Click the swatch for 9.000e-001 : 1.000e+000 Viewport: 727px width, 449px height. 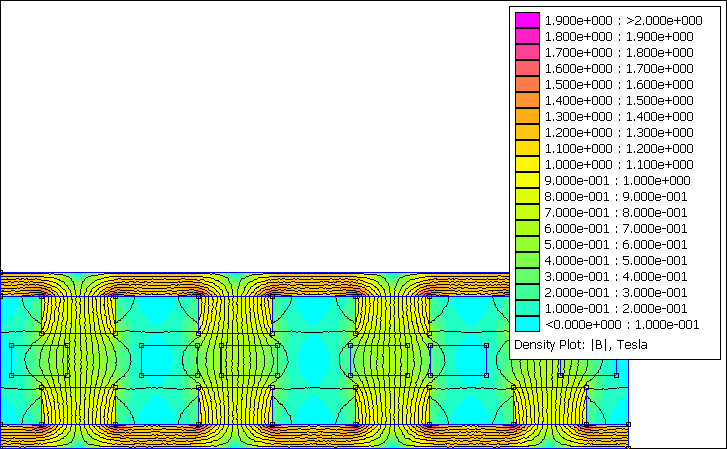click(527, 180)
